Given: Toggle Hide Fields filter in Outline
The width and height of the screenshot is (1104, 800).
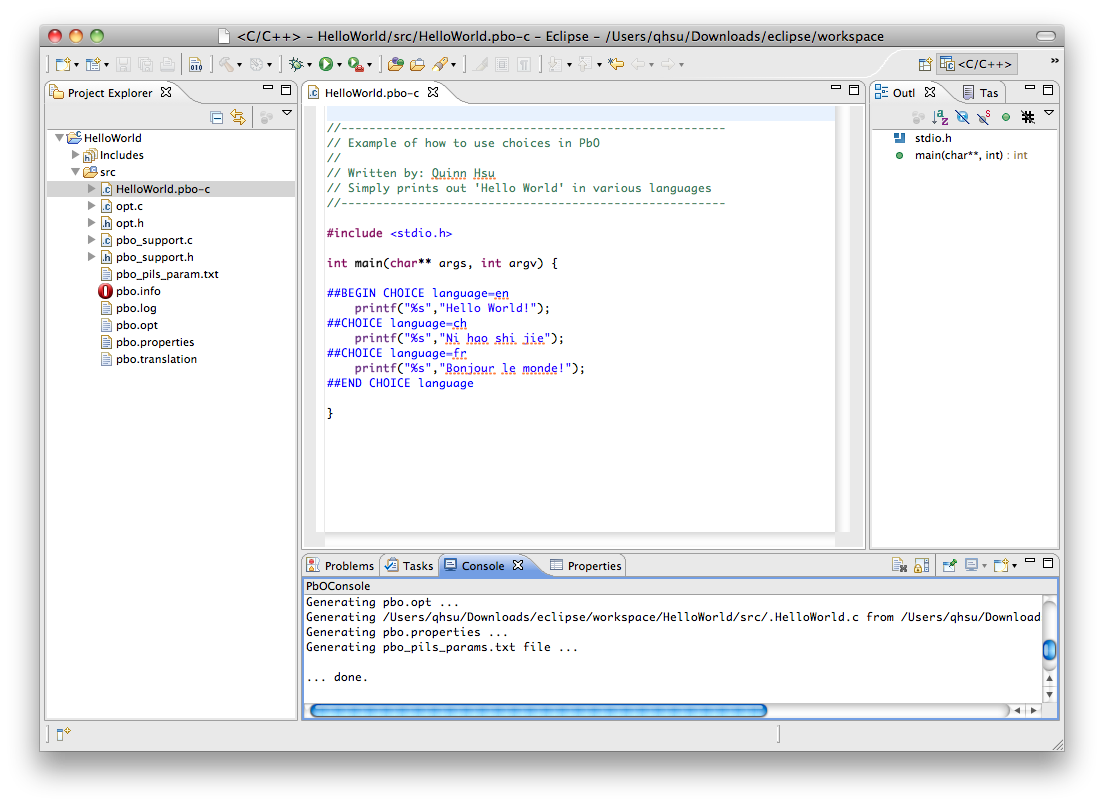Looking at the screenshot, I should coord(962,117).
